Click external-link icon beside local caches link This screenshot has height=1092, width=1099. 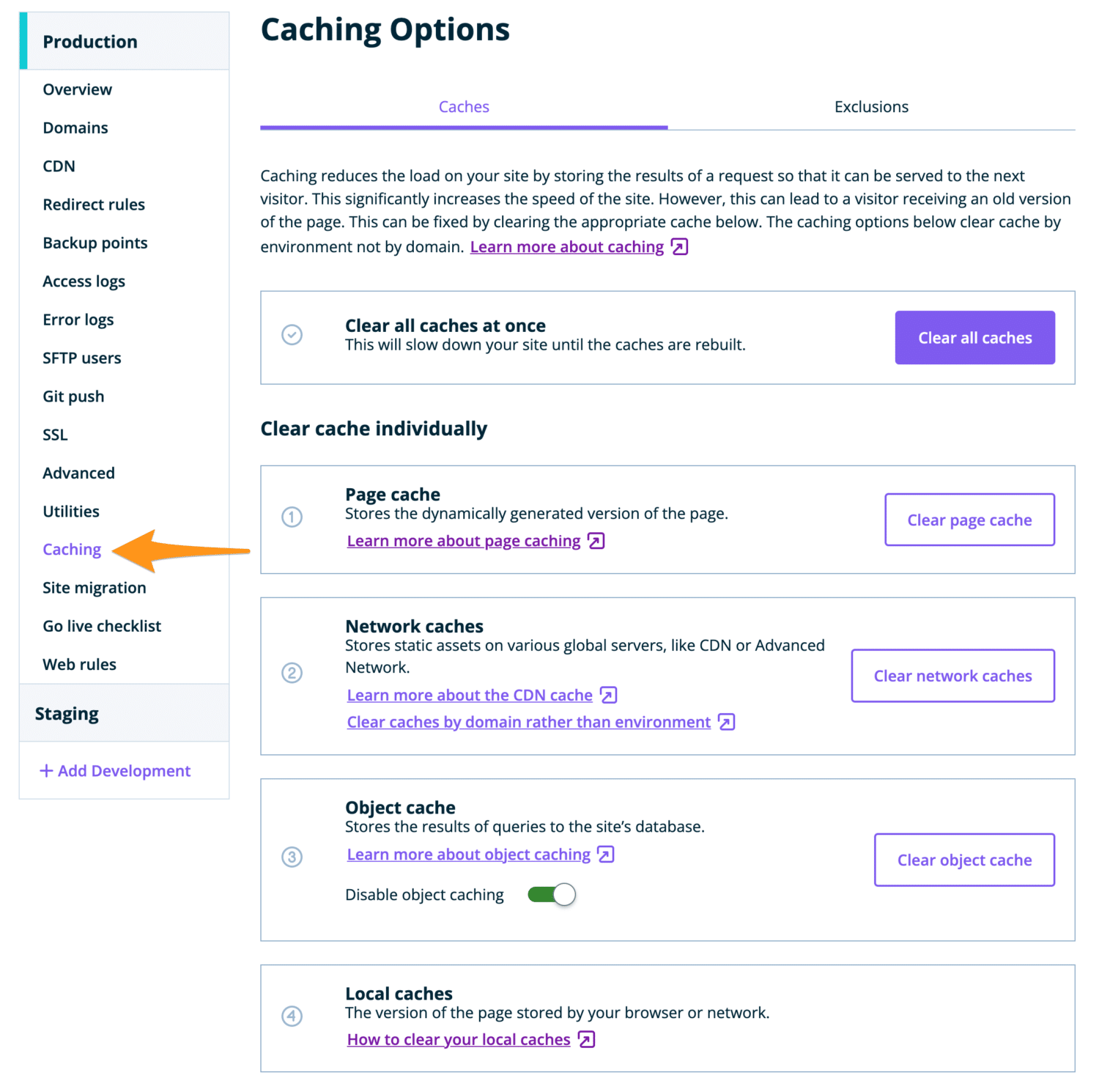pos(586,1039)
